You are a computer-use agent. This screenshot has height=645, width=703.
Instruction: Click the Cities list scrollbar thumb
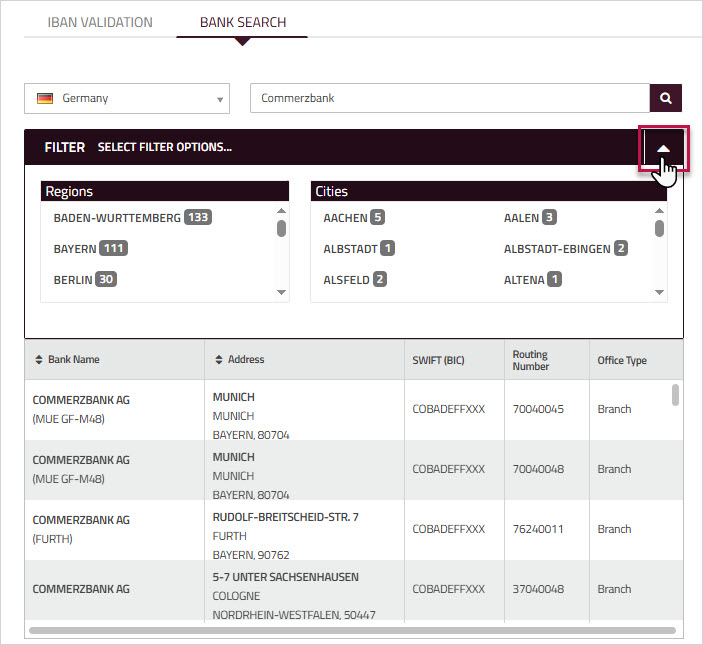point(659,228)
